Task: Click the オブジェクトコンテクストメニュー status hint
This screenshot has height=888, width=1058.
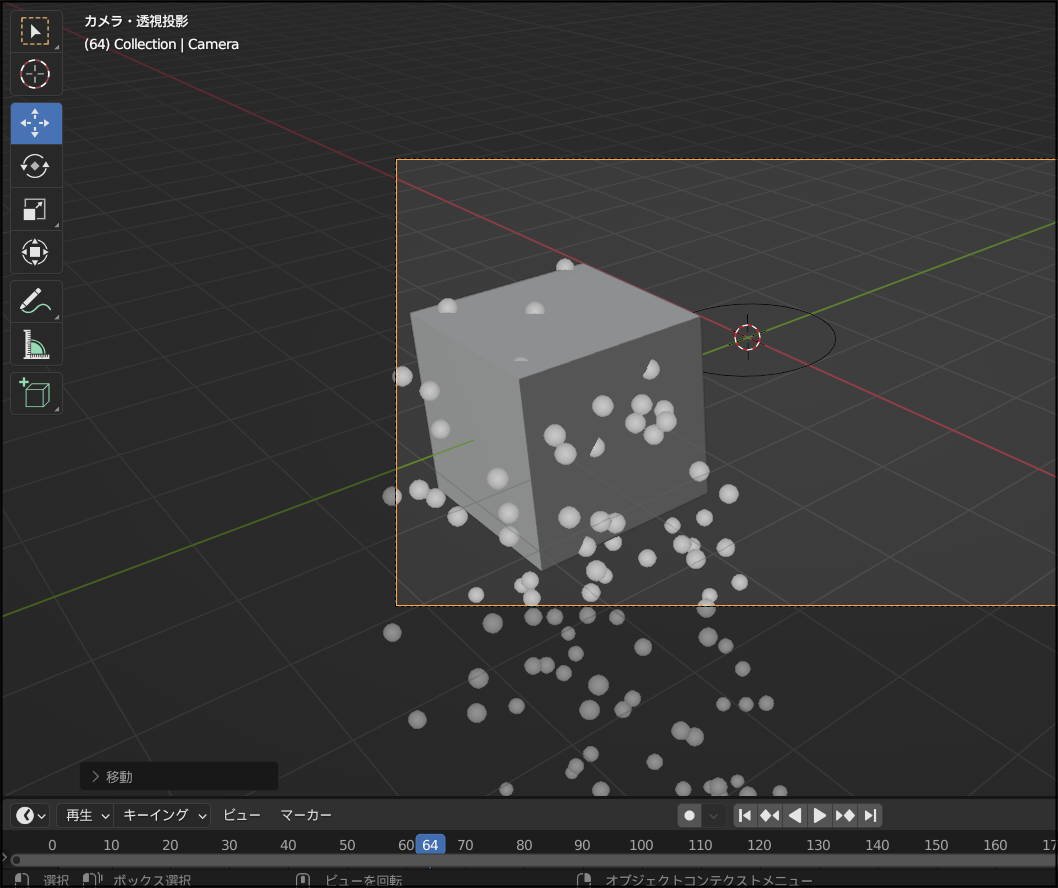Action: point(709,880)
